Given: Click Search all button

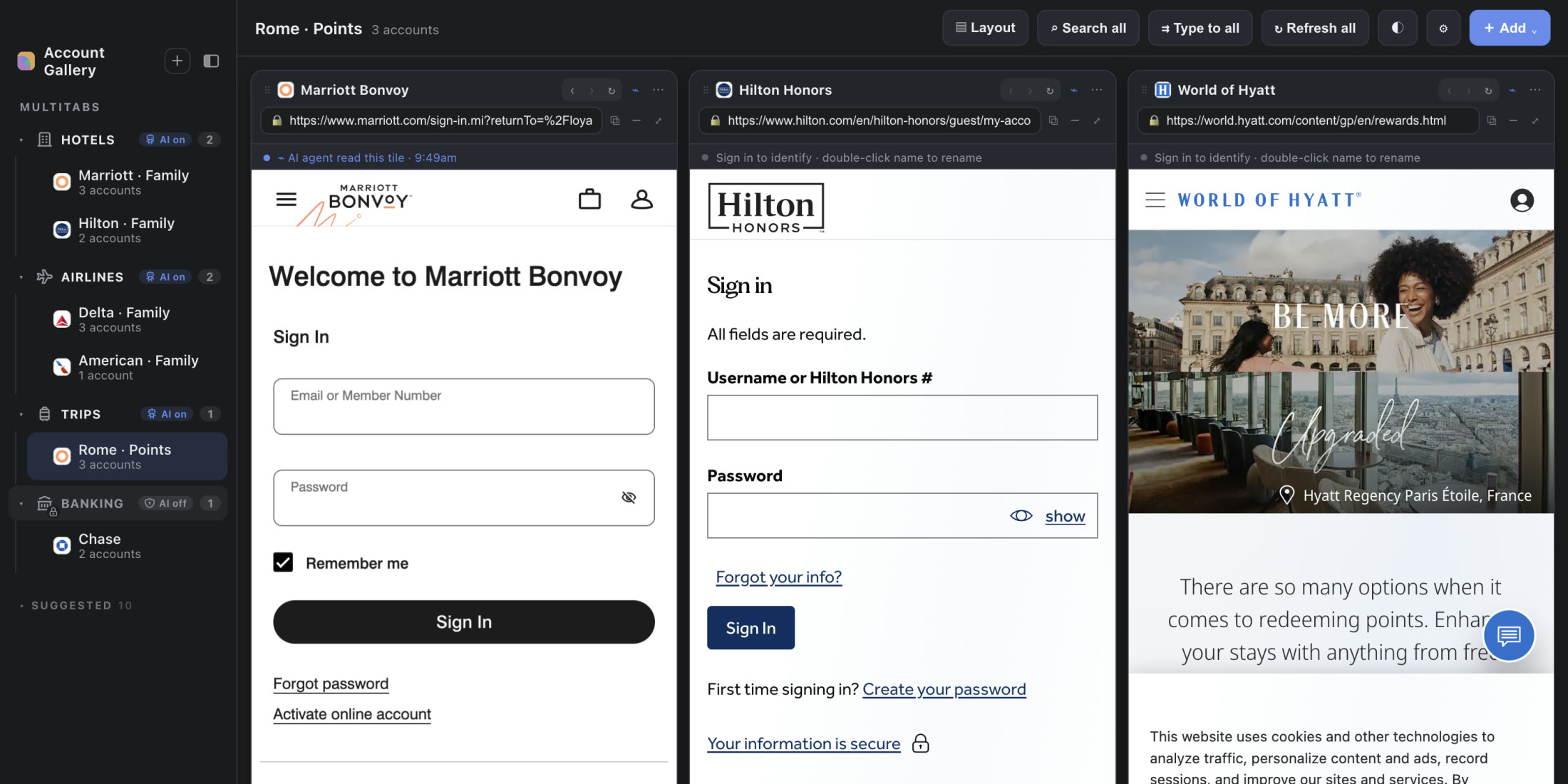Looking at the screenshot, I should [1088, 29].
